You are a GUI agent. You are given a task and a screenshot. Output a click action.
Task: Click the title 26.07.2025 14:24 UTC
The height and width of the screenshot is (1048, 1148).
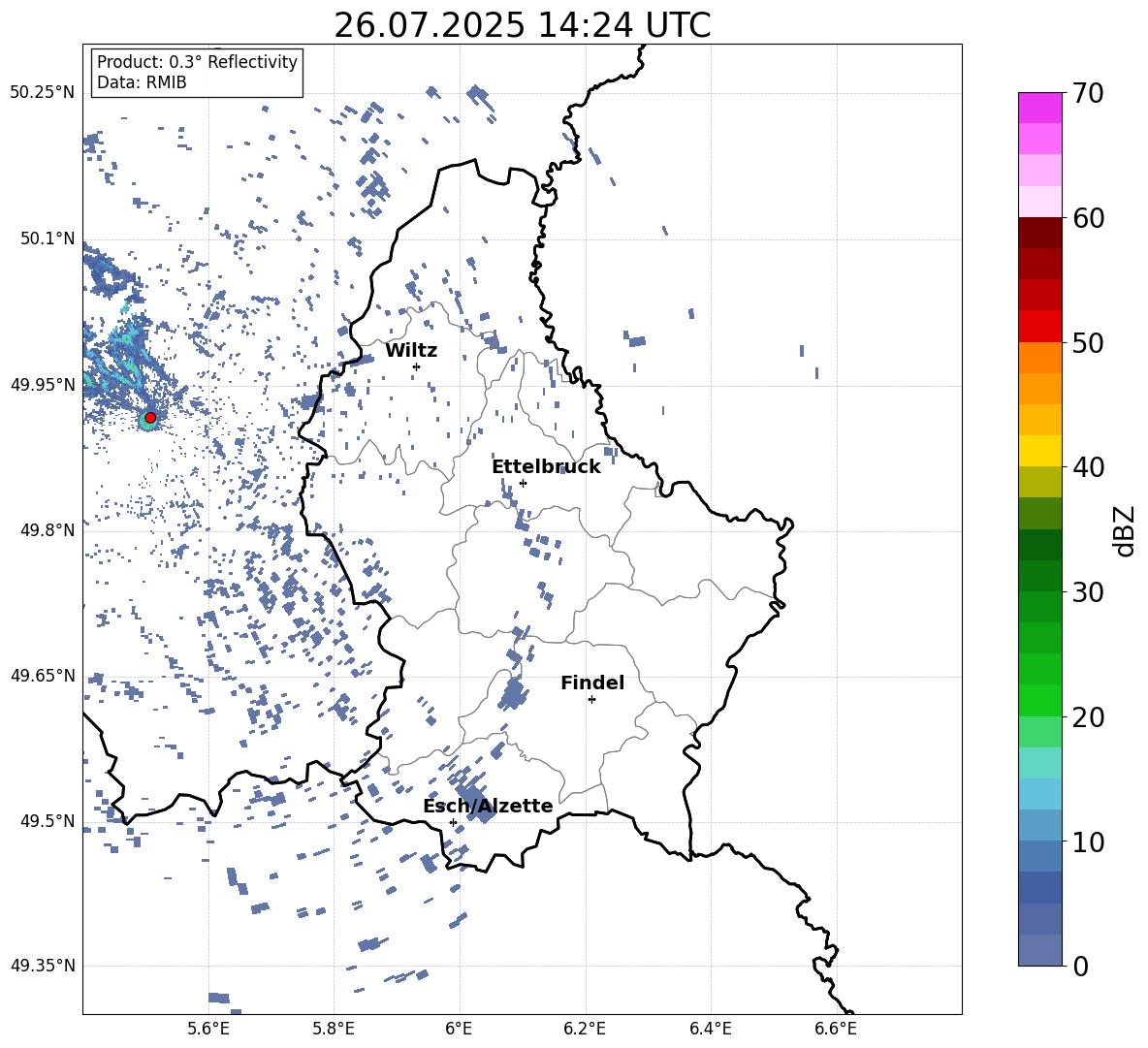coord(523,25)
